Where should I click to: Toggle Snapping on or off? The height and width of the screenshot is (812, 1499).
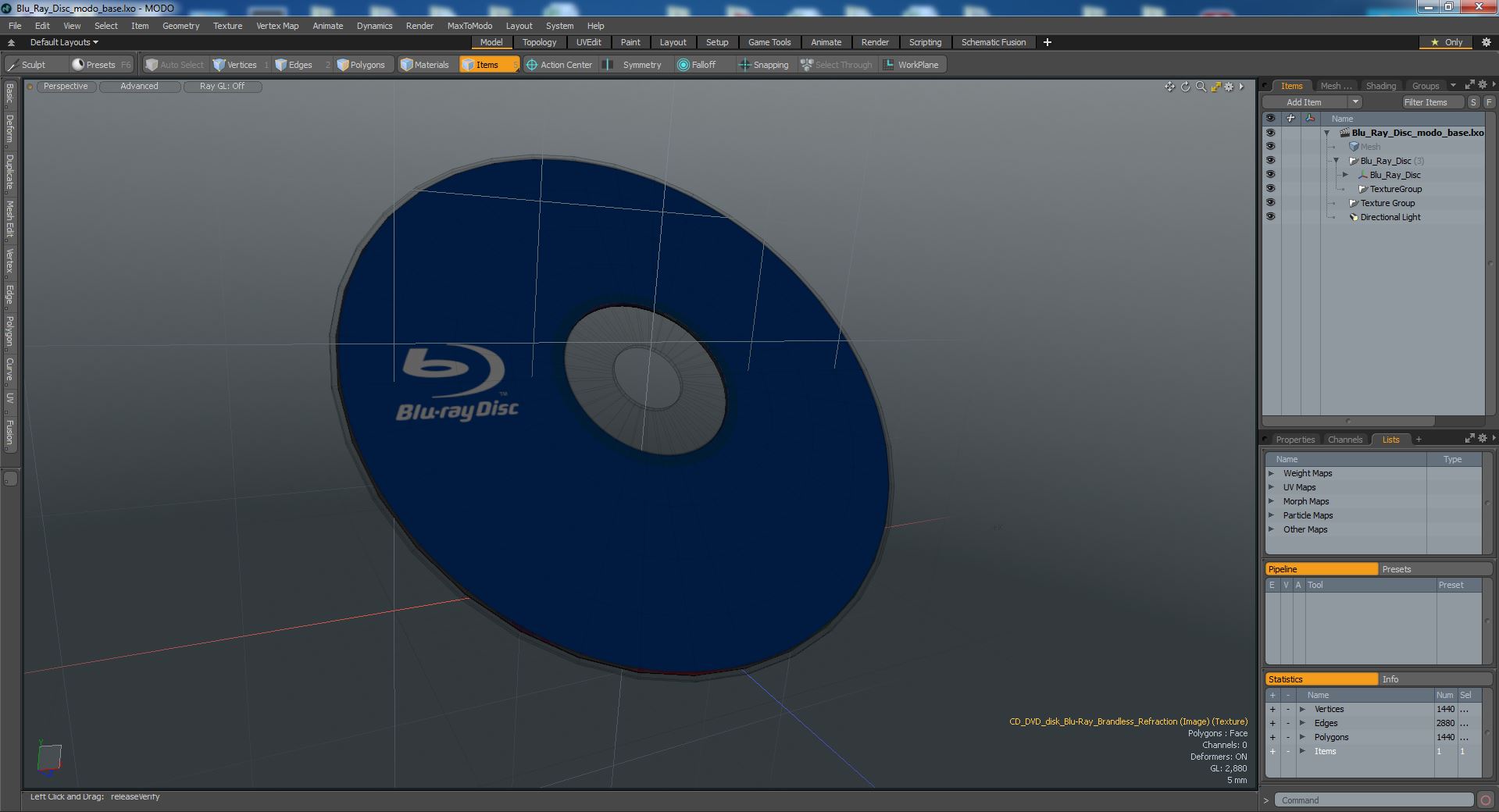point(764,65)
